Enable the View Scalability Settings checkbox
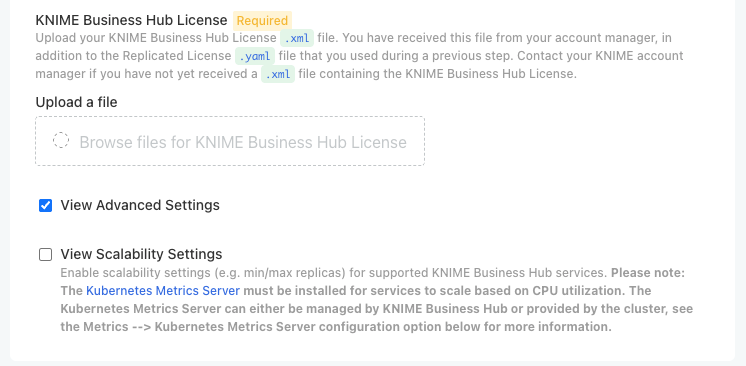 pos(45,255)
